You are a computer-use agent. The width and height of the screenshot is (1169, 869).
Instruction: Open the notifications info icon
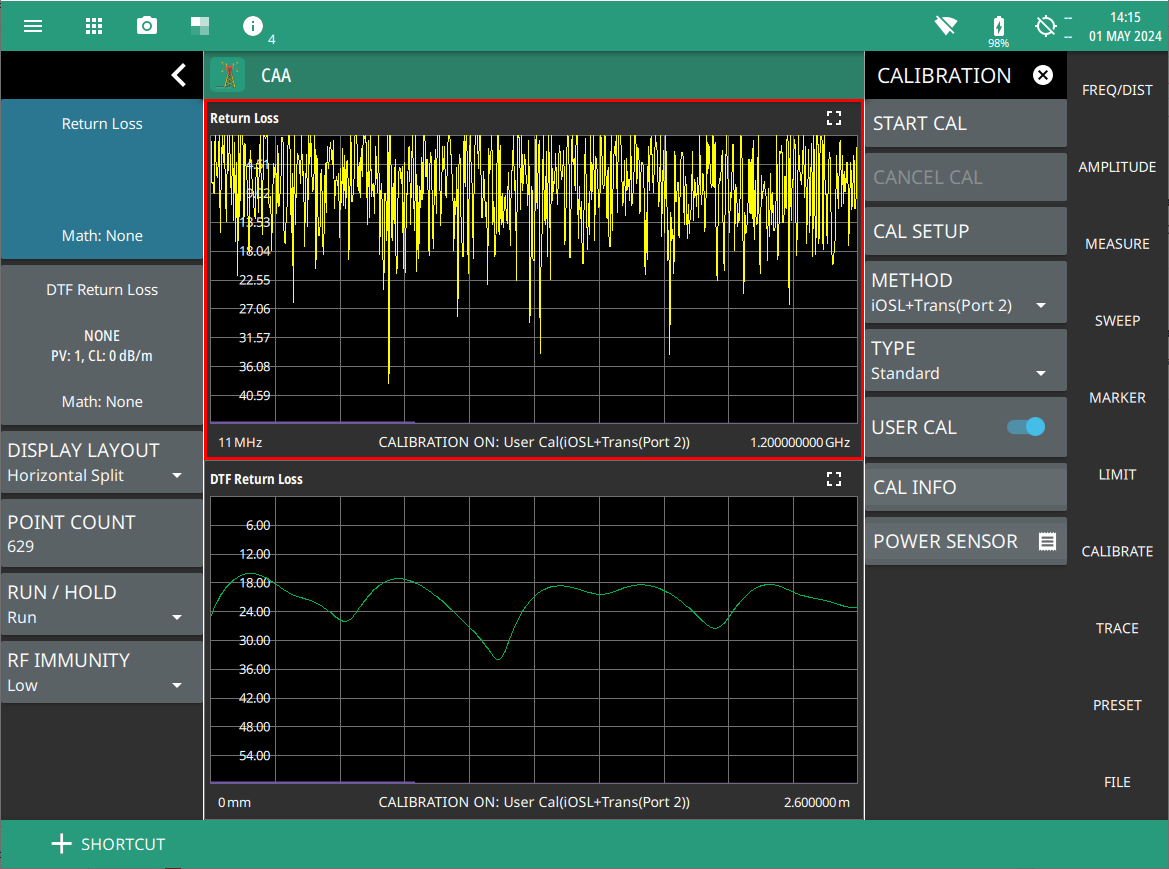tap(253, 26)
